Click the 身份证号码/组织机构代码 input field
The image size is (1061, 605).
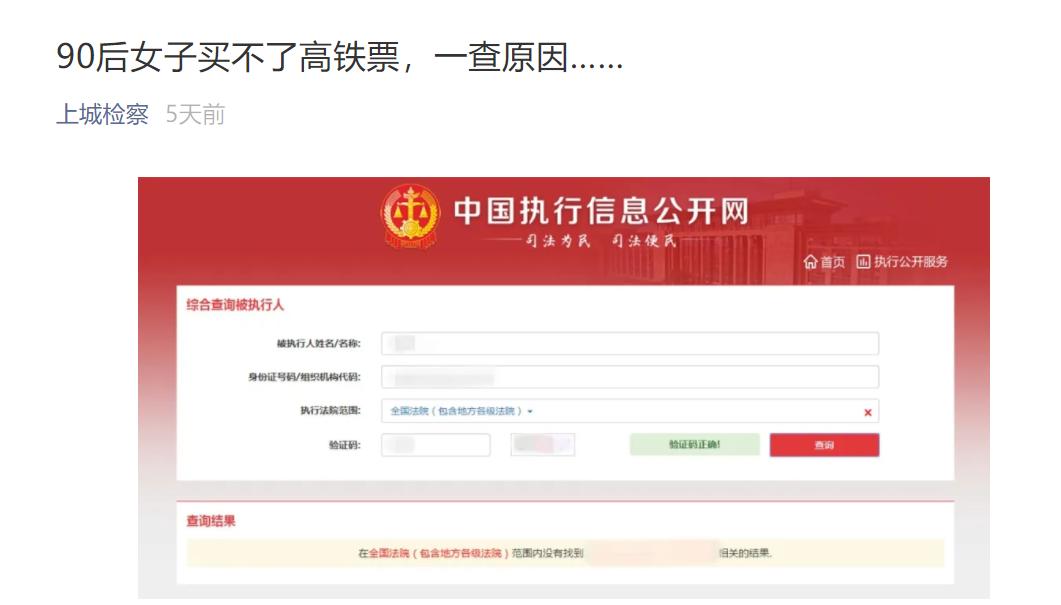(630, 377)
